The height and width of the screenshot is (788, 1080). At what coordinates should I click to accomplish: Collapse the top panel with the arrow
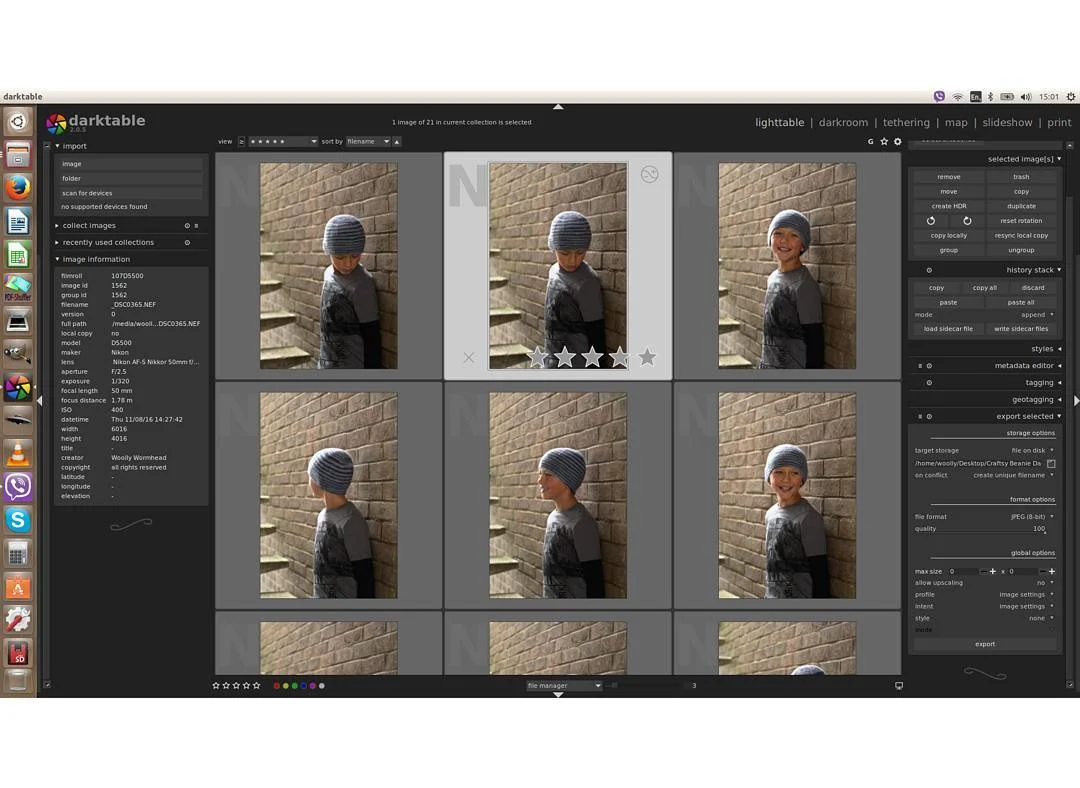558,107
